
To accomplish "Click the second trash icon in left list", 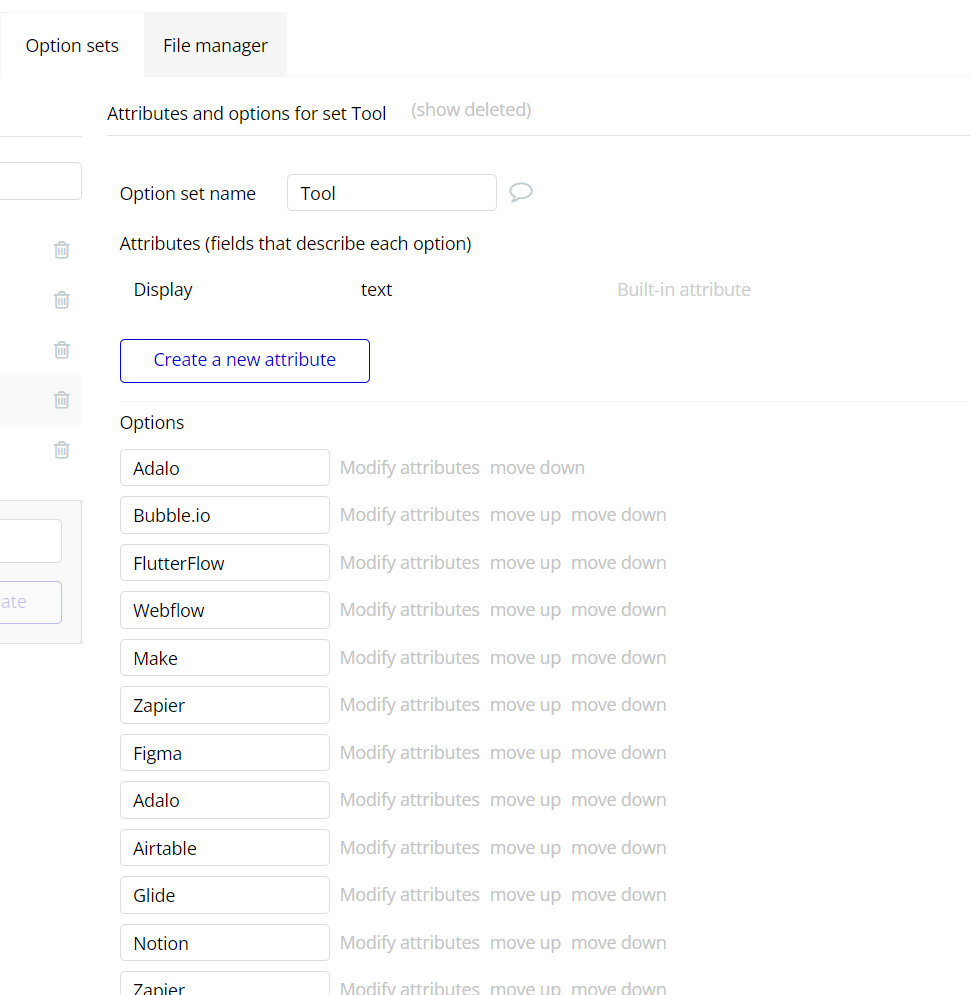I will (62, 300).
